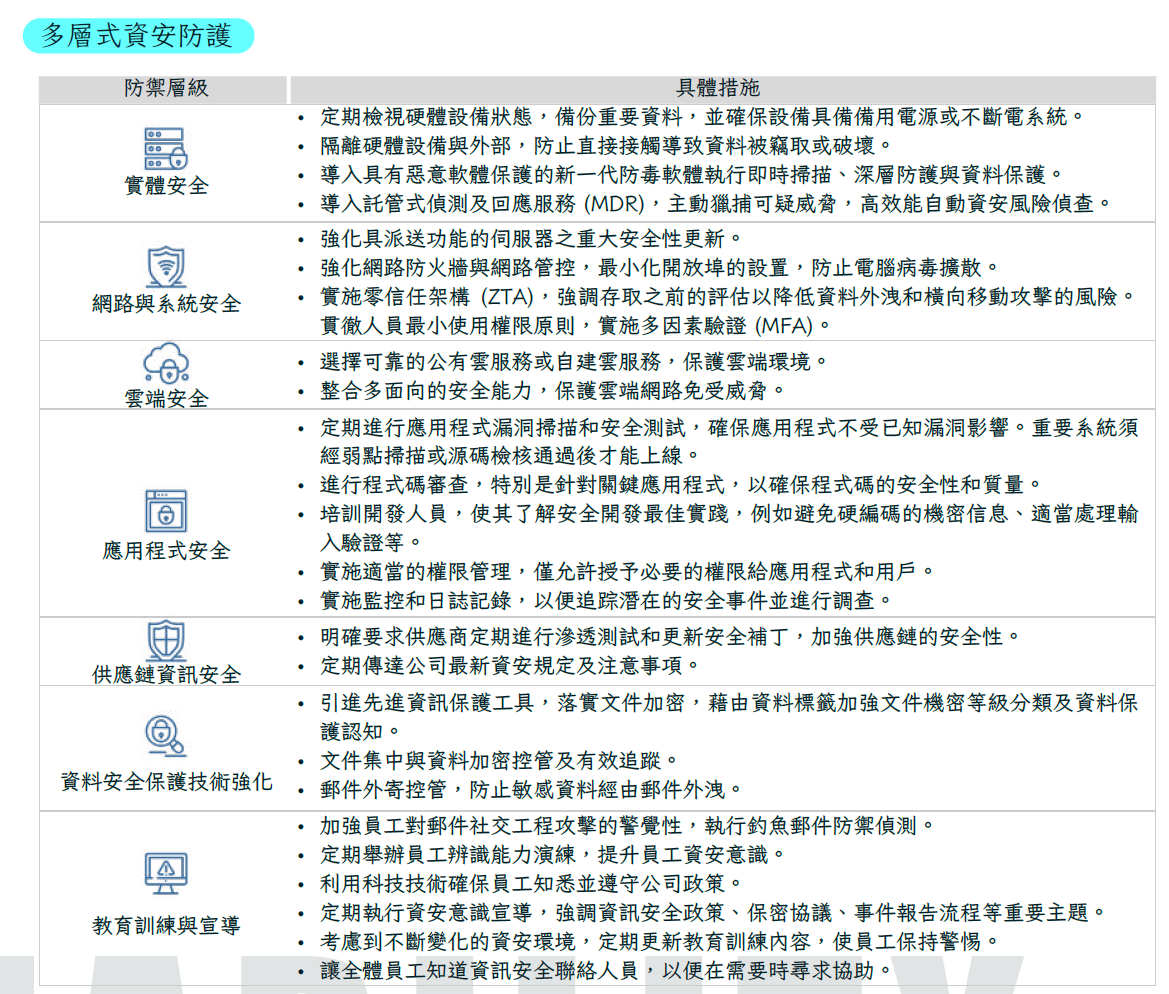Click the line 明確要求供應商定期進行滲透測試
Screen dimensions: 1169x994
coord(670,637)
